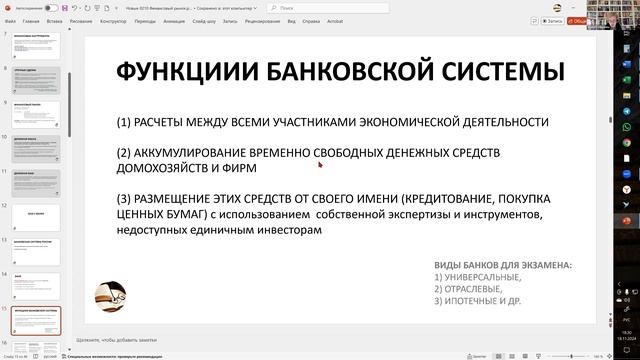Image resolution: width=640 pixels, height=360 pixels.
Task: Open the Acrobat tab
Action: pyautogui.click(x=335, y=21)
